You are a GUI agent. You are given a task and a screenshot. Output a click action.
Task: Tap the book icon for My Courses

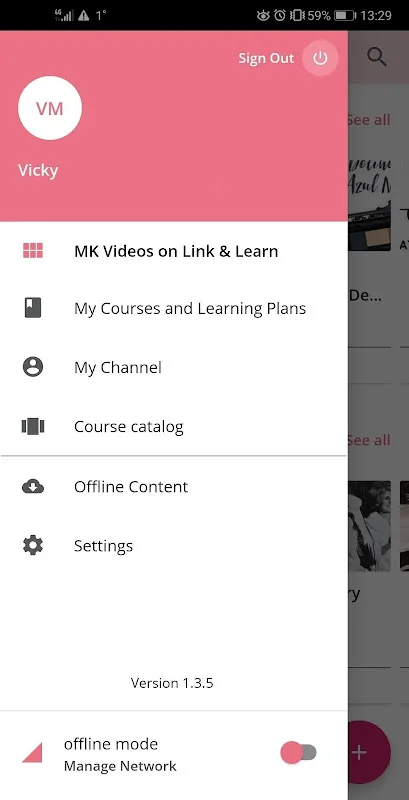(x=33, y=308)
